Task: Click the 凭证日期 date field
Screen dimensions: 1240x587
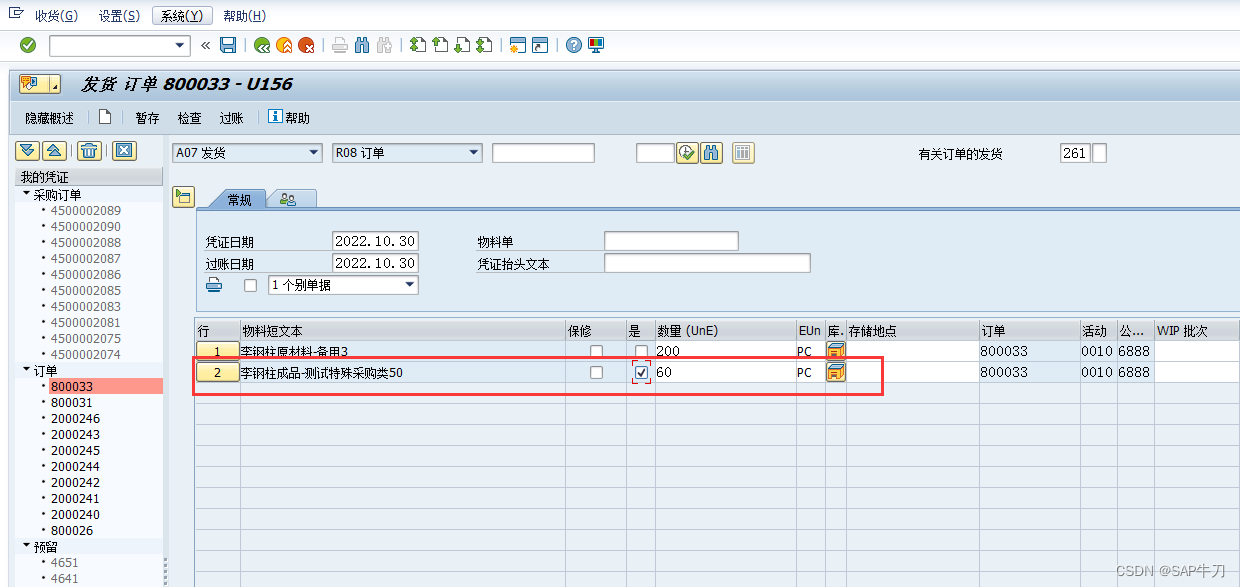Action: (375, 241)
